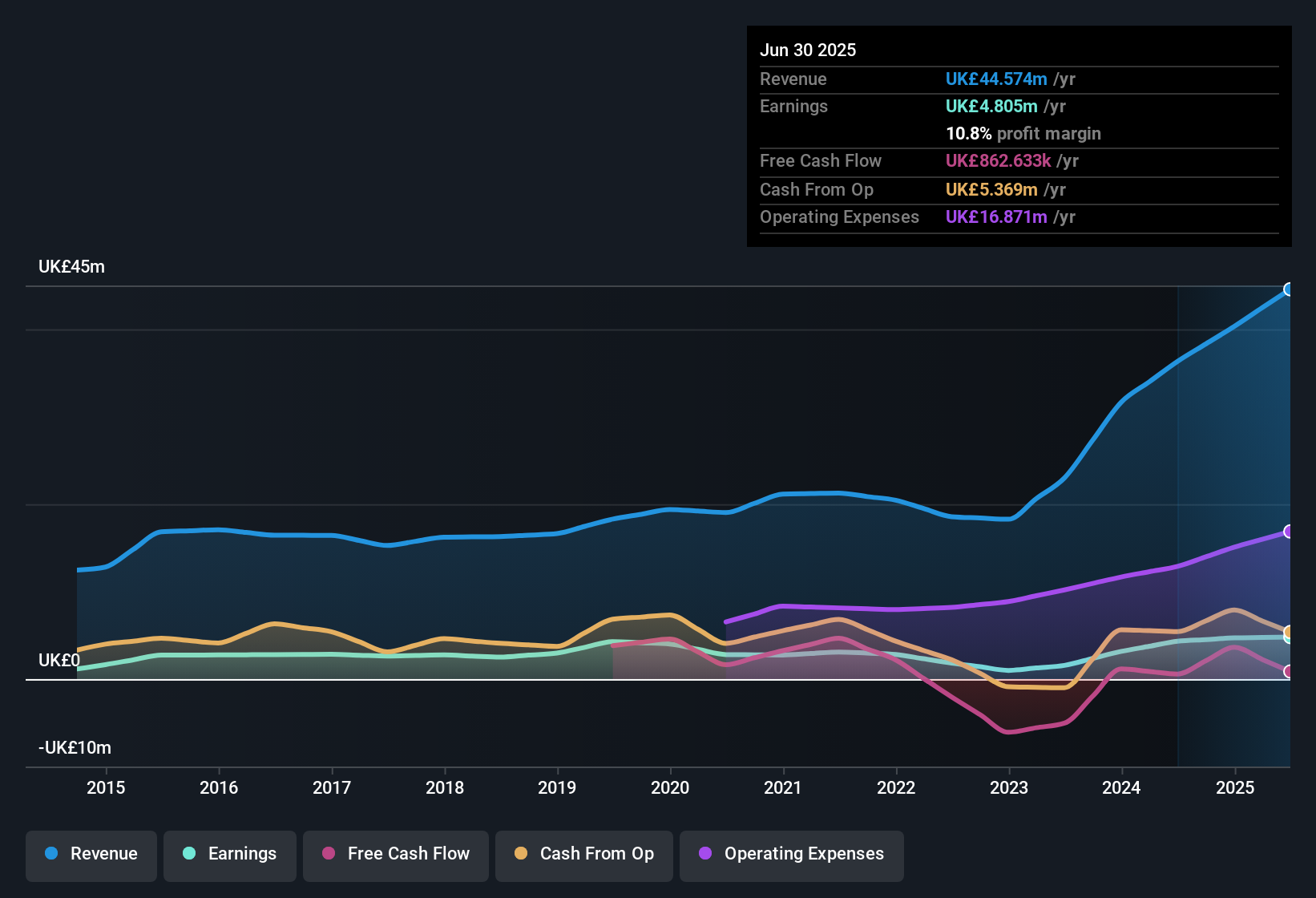The image size is (1316, 898).
Task: Toggle the Free Cash Flow series visibility
Action: pos(395,856)
